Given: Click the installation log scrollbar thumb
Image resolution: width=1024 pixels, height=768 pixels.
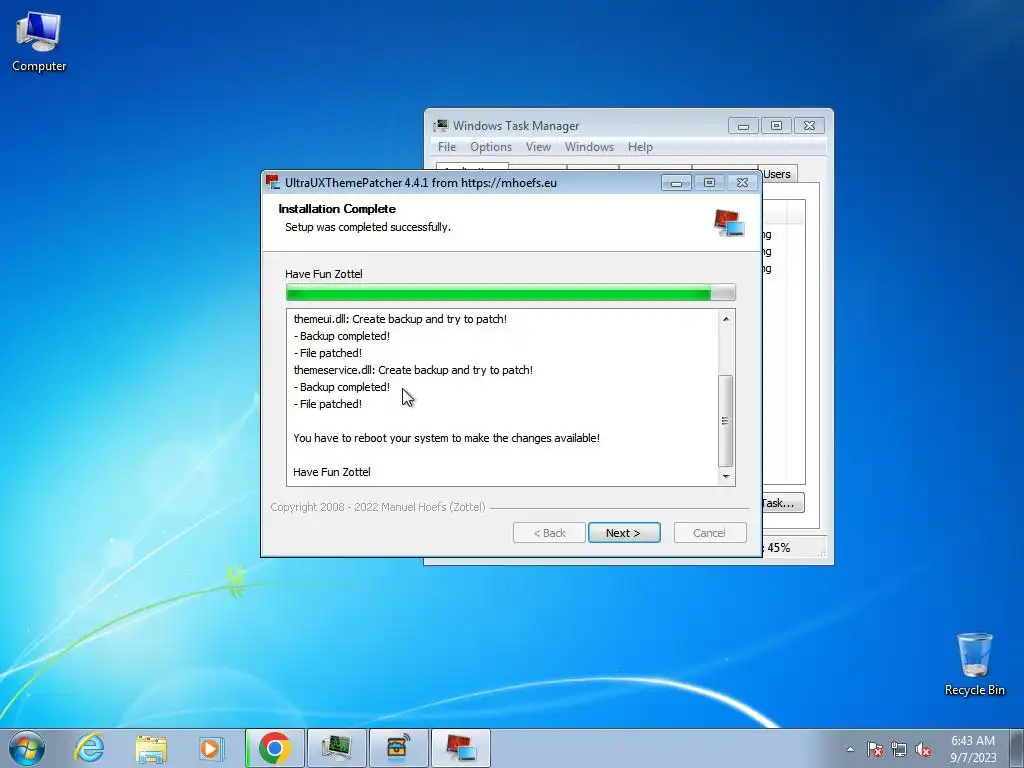Looking at the screenshot, I should point(726,421).
